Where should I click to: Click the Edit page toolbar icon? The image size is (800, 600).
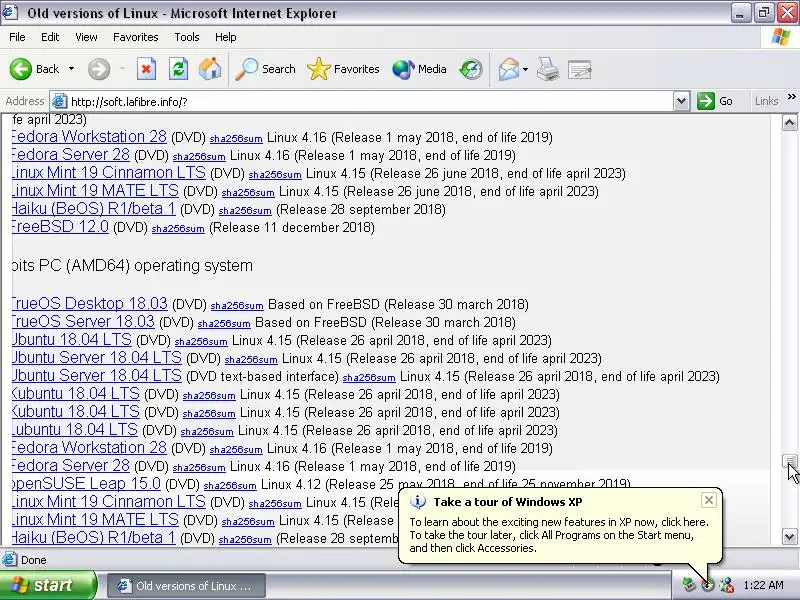pyautogui.click(x=580, y=69)
